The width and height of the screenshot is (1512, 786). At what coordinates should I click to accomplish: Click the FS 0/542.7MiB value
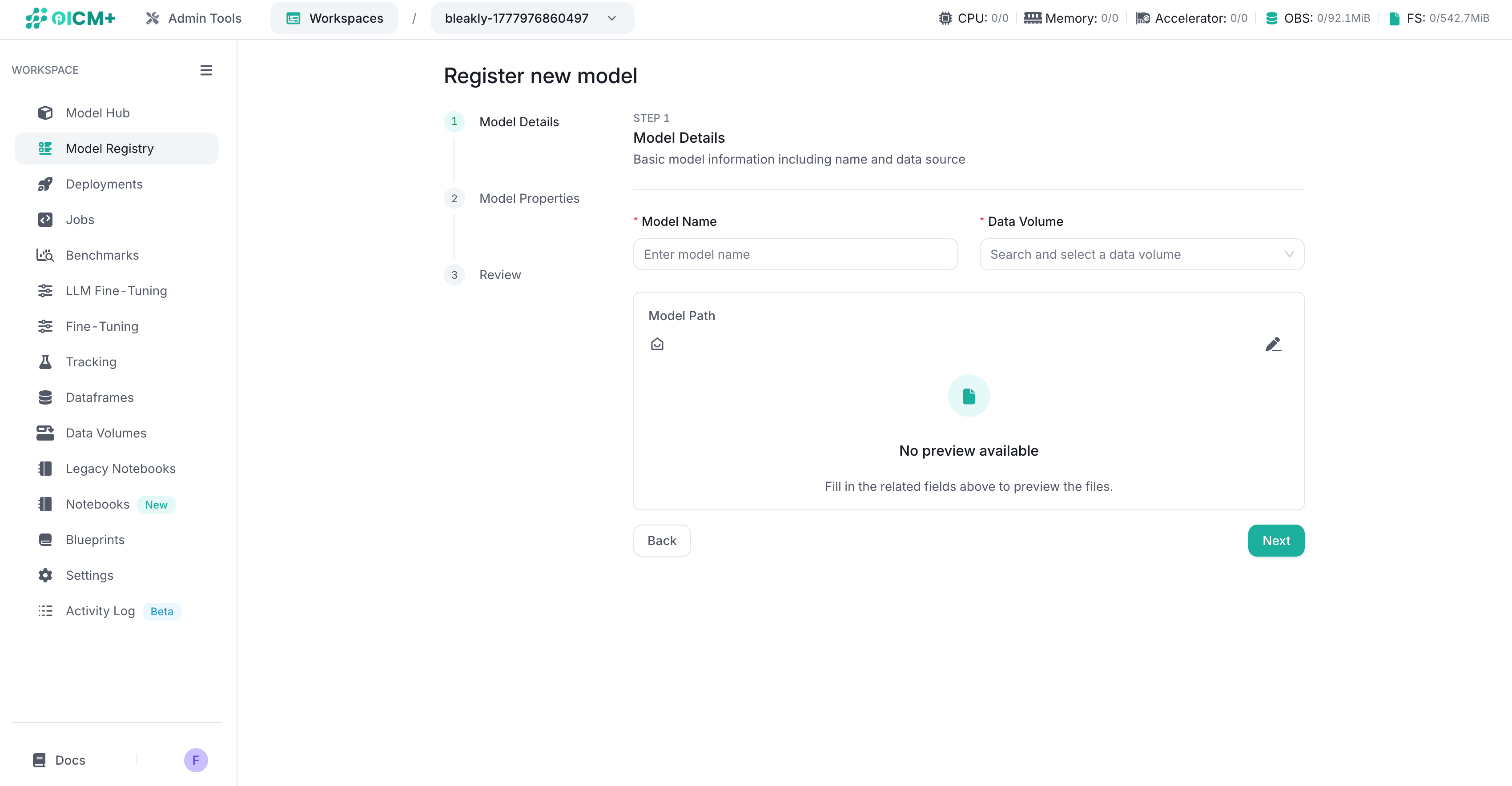[x=1459, y=18]
